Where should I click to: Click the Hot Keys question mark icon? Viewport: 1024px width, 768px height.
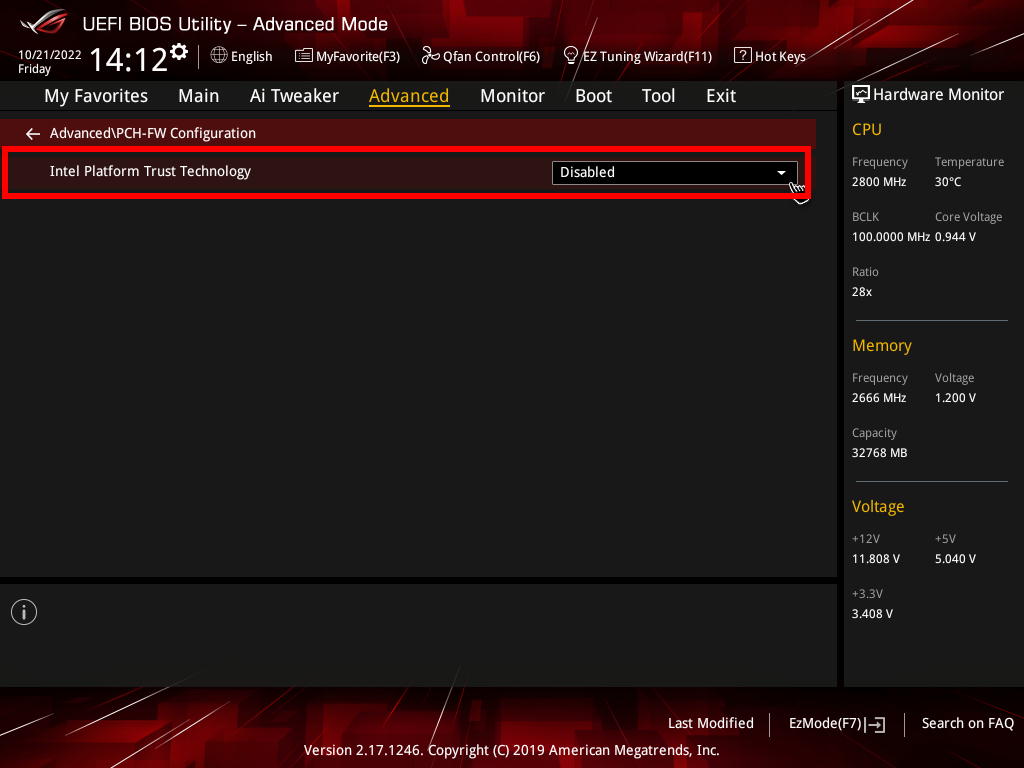coord(743,56)
